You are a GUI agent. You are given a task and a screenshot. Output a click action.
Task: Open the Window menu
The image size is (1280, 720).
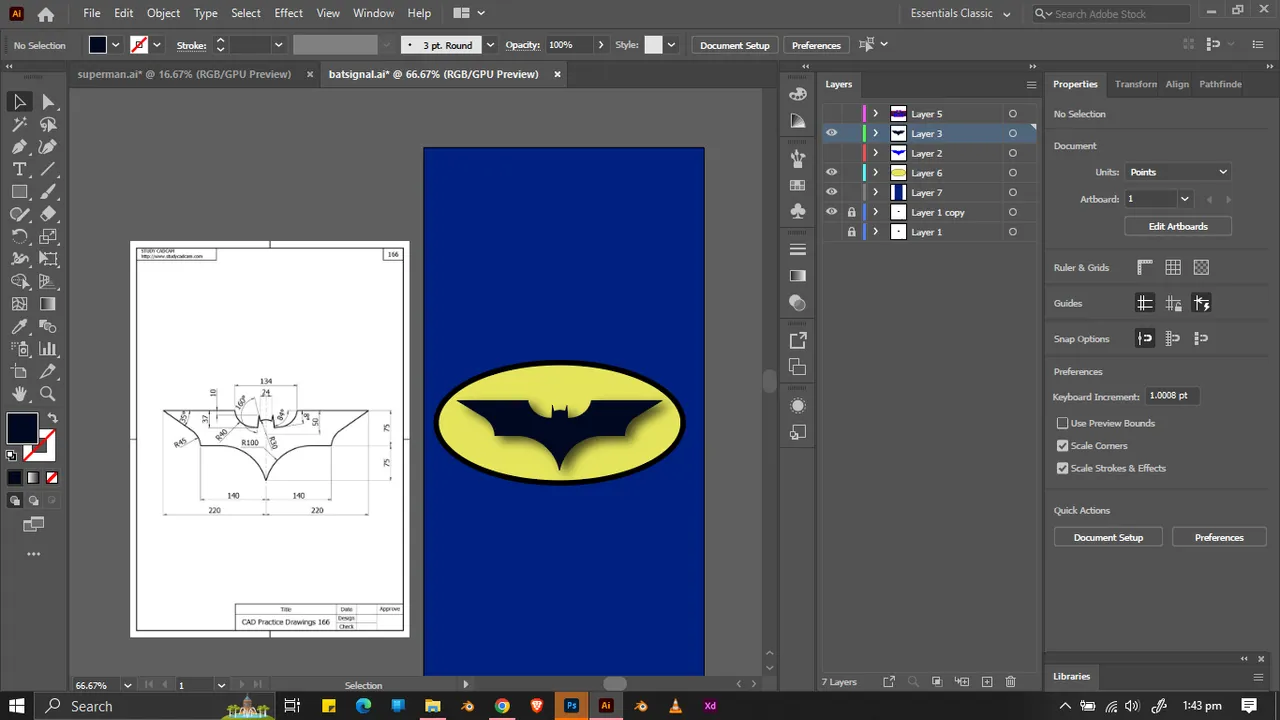point(373,13)
